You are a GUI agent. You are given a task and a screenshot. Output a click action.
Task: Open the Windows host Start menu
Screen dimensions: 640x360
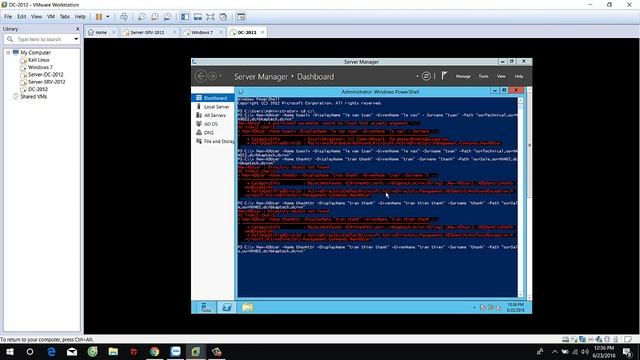pos(10,352)
